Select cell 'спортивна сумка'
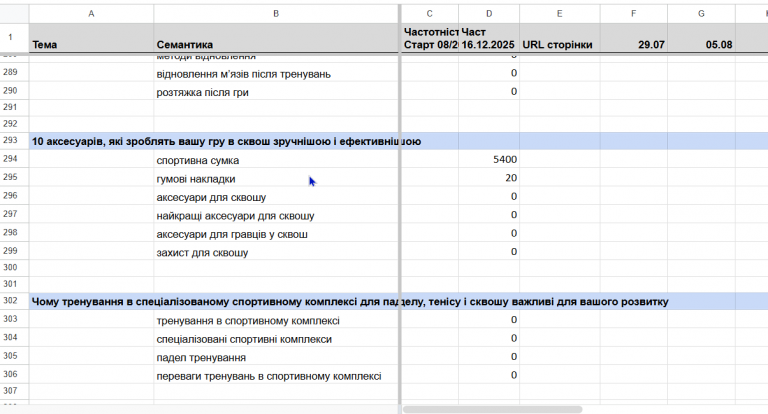The image size is (768, 414). click(276, 160)
